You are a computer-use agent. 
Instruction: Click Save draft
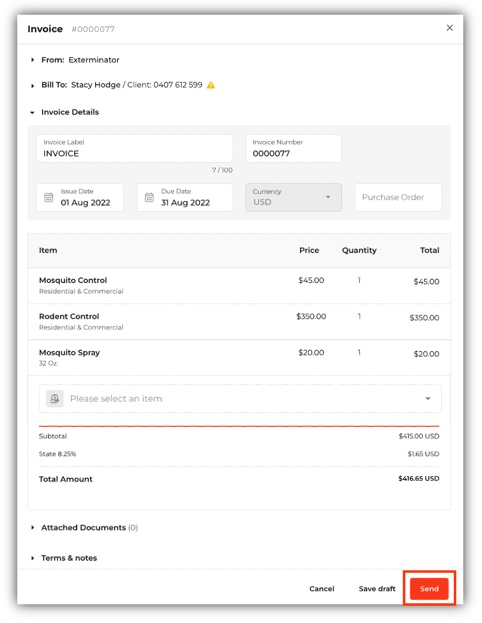point(377,588)
